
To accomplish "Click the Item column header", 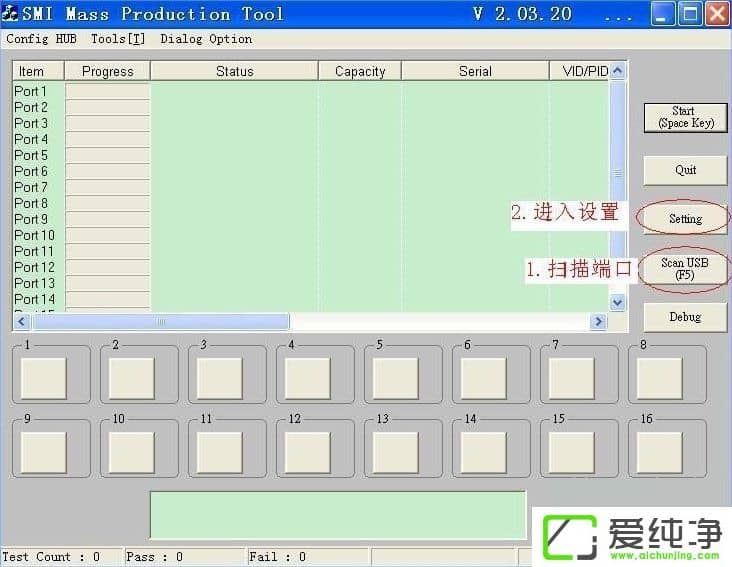I will pyautogui.click(x=38, y=71).
